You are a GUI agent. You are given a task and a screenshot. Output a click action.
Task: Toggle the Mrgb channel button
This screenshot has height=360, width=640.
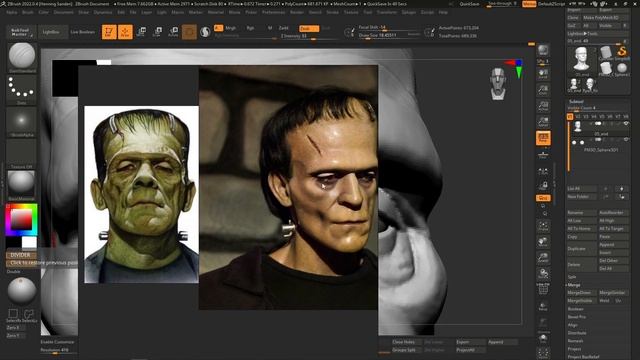[231, 28]
